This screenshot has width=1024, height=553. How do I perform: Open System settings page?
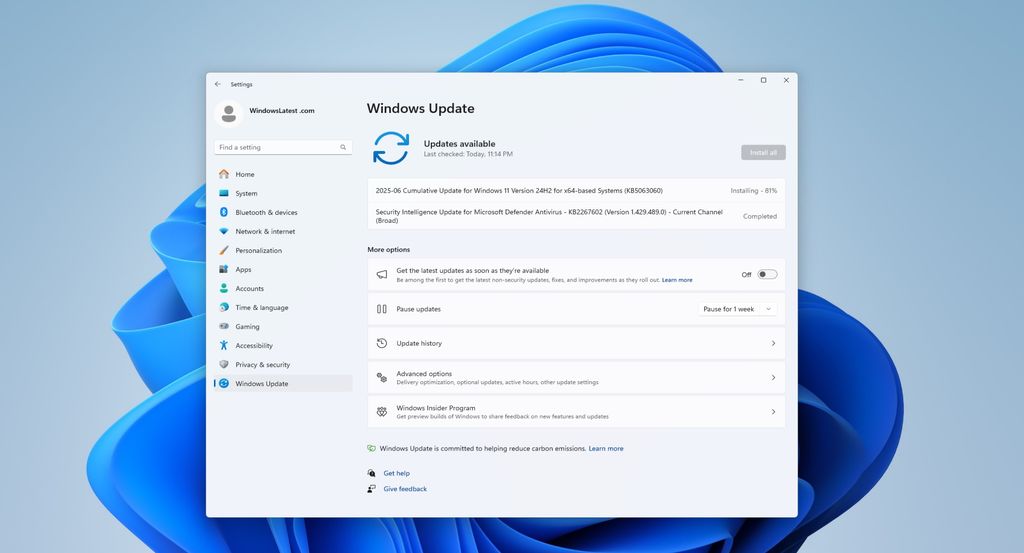point(283,193)
